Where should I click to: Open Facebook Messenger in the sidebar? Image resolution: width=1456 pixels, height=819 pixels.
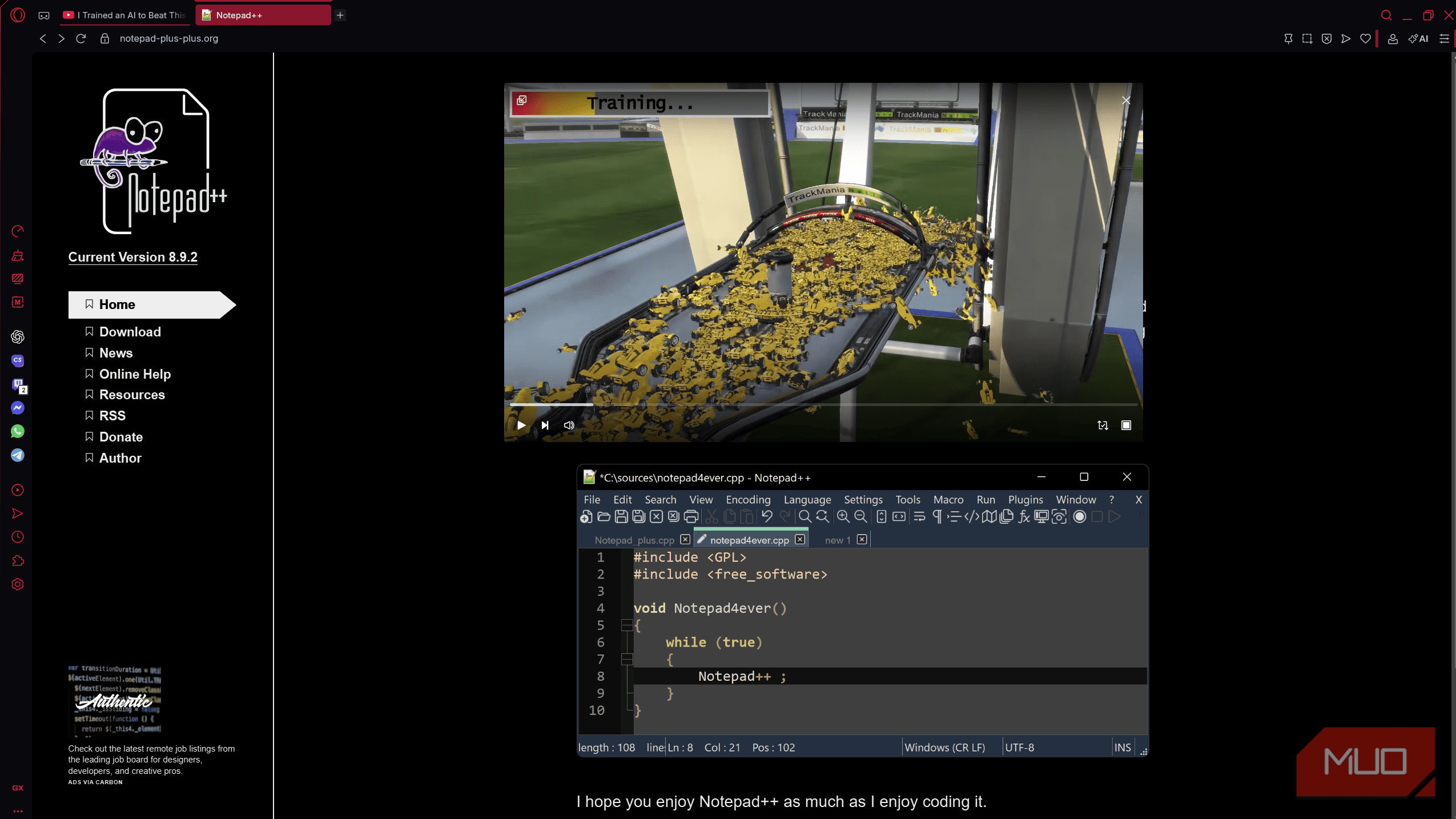[x=18, y=408]
